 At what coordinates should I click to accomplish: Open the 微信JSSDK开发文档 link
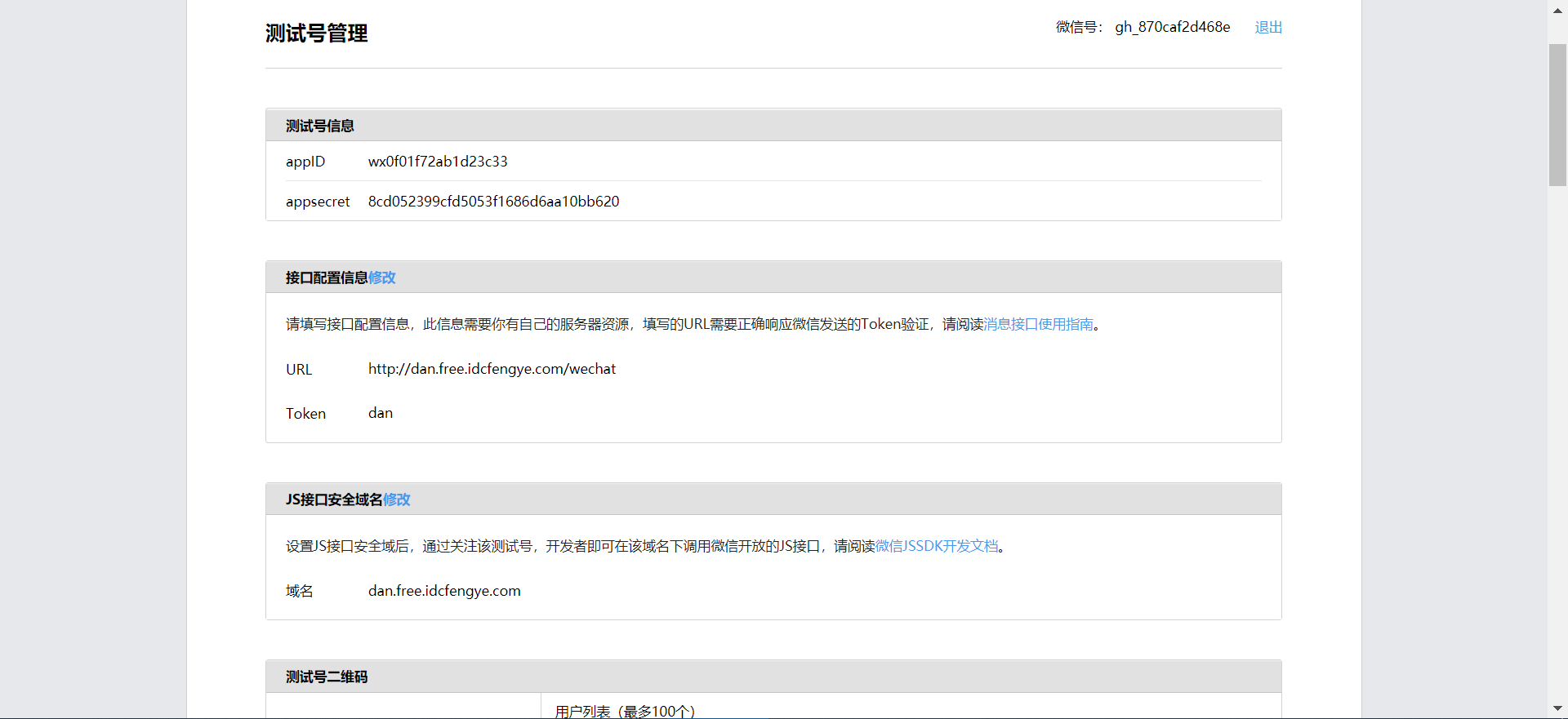[x=937, y=546]
